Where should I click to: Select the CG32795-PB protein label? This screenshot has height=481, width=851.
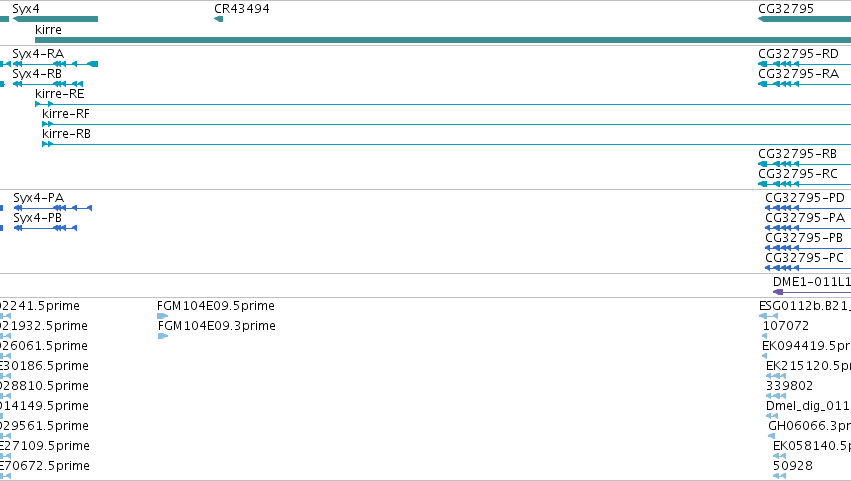click(804, 238)
